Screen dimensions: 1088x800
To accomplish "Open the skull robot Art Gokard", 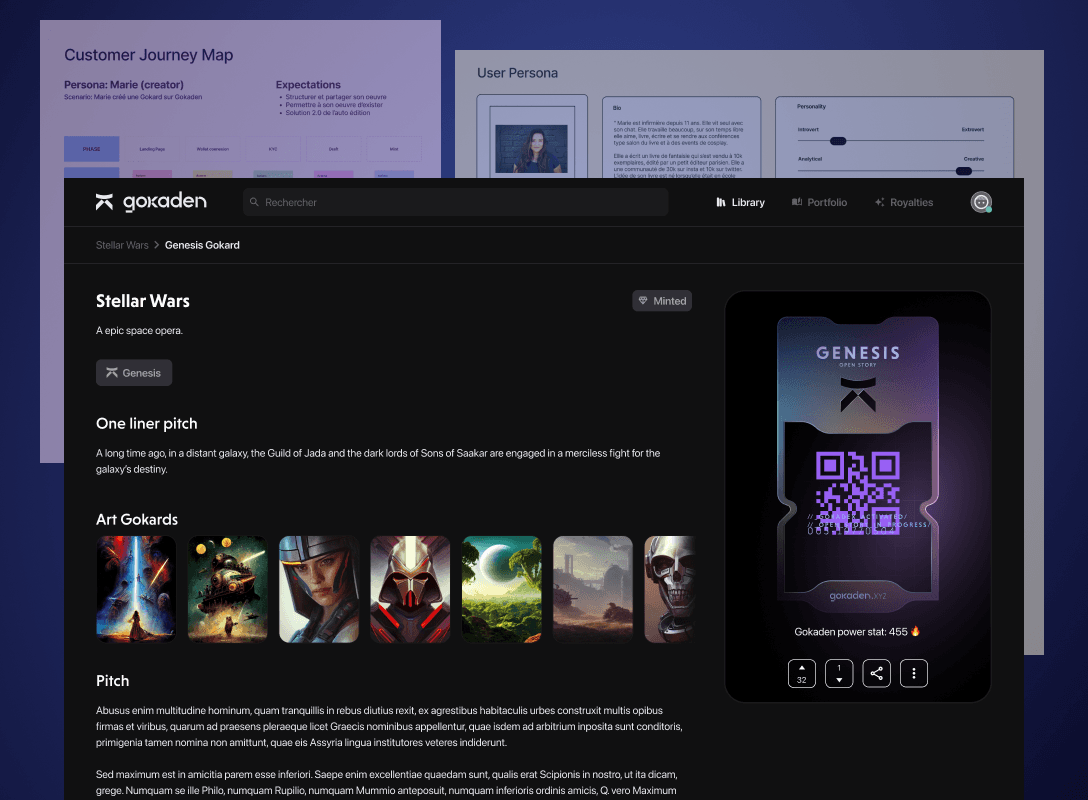I will click(669, 589).
